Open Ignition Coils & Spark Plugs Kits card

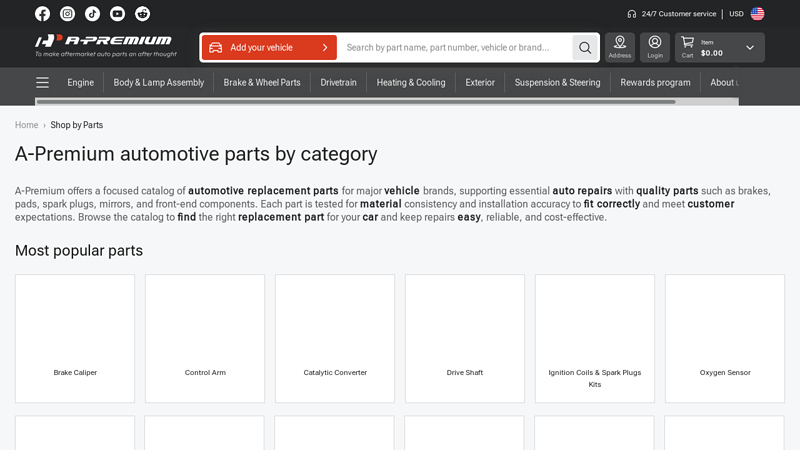595,339
